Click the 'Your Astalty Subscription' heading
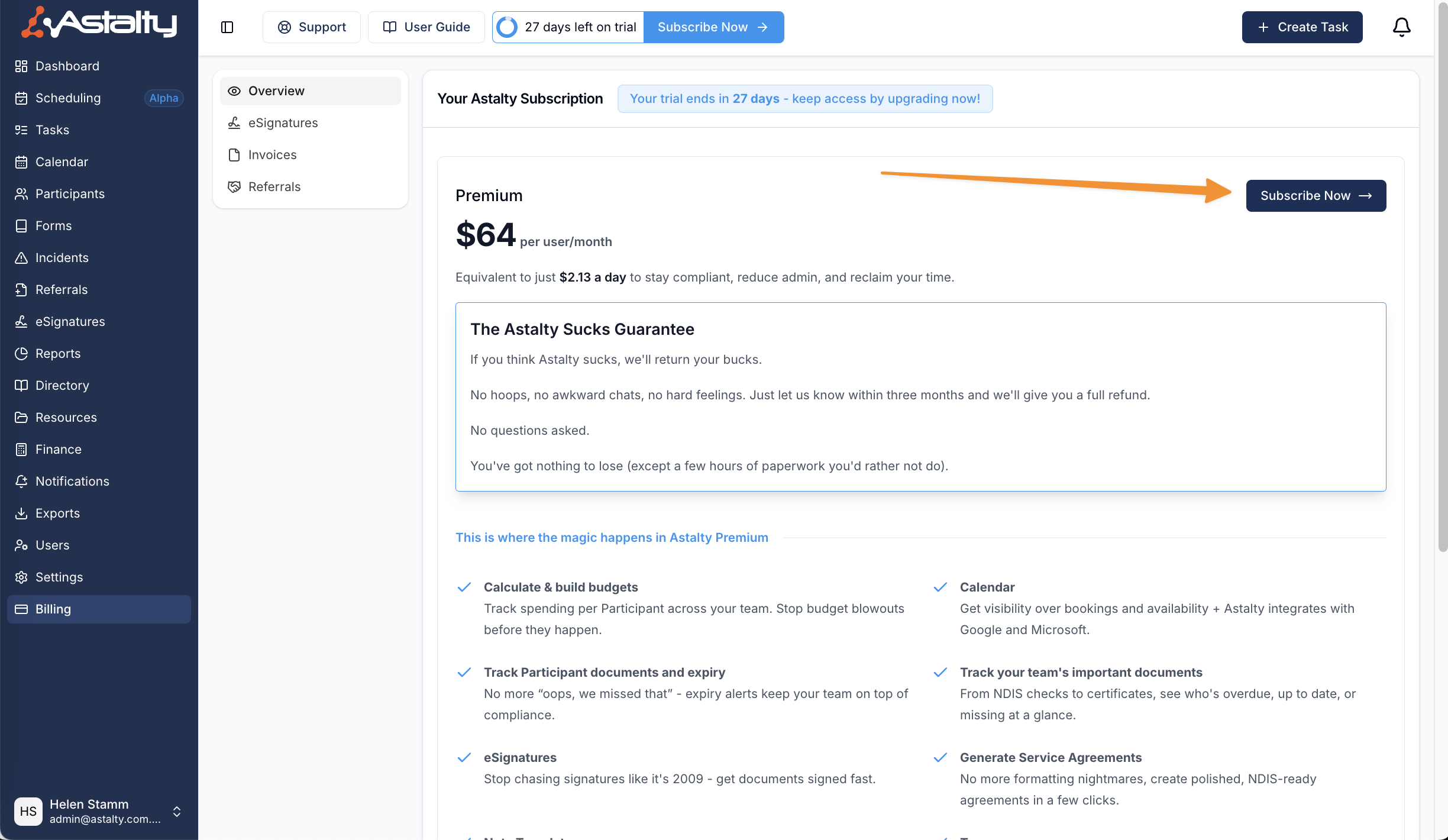 [x=520, y=99]
